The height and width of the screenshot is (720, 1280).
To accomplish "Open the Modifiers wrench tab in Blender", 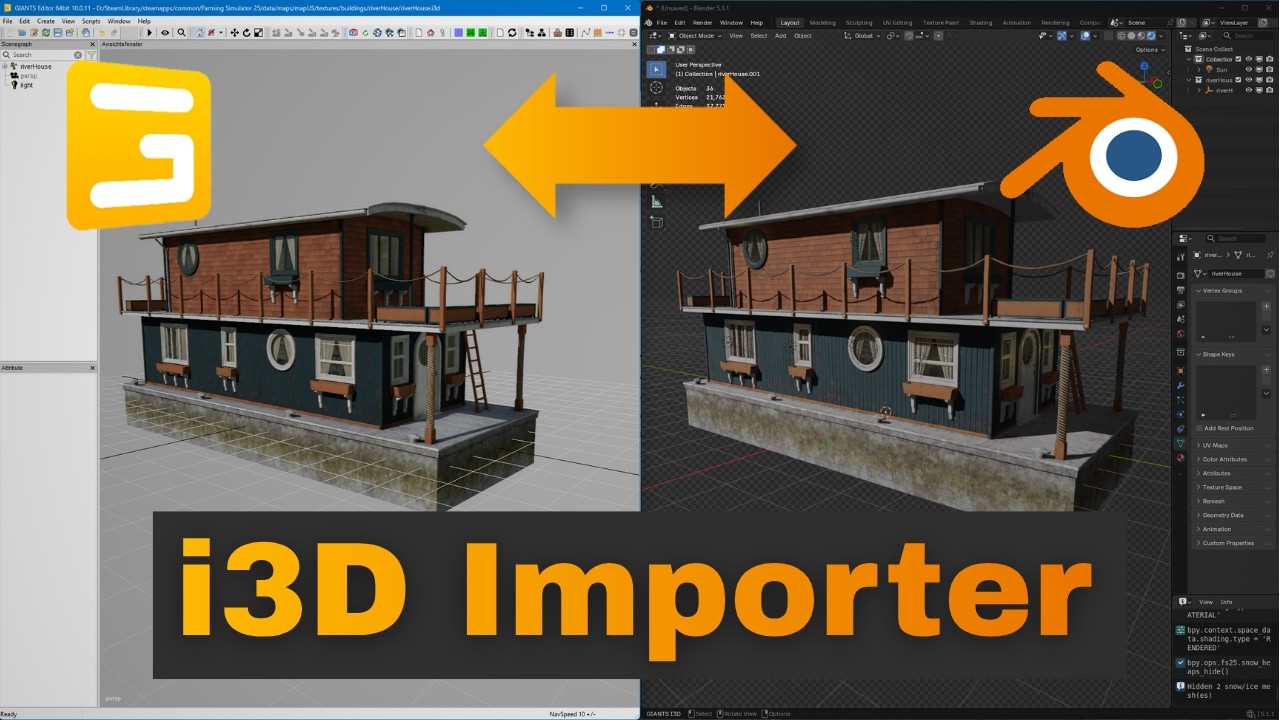I will pos(1180,385).
